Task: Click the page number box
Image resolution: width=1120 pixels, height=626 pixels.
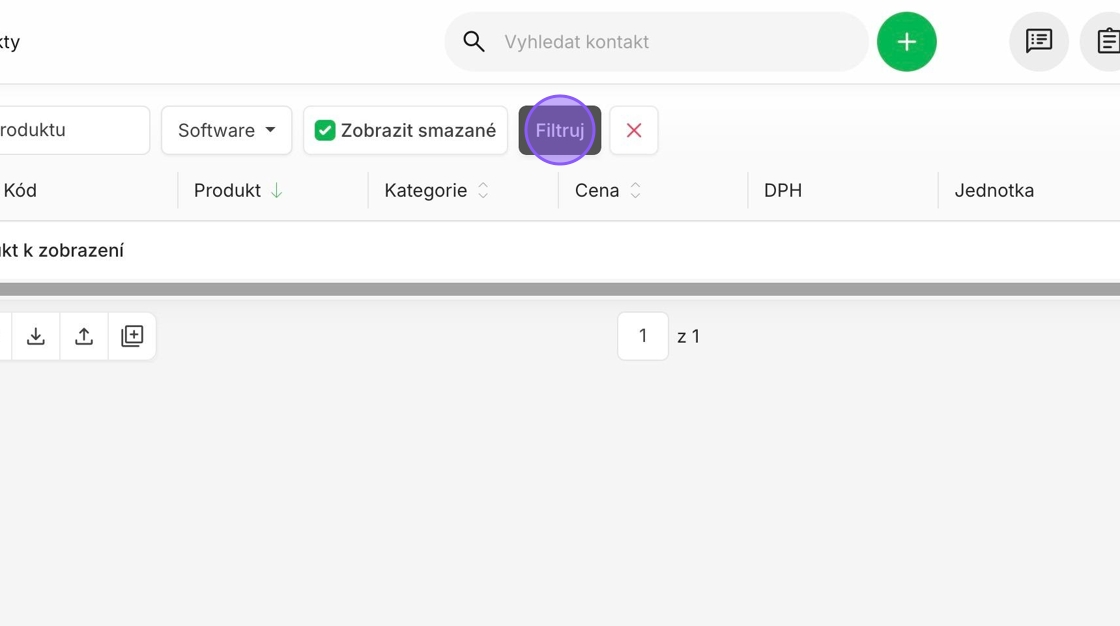Action: click(643, 336)
